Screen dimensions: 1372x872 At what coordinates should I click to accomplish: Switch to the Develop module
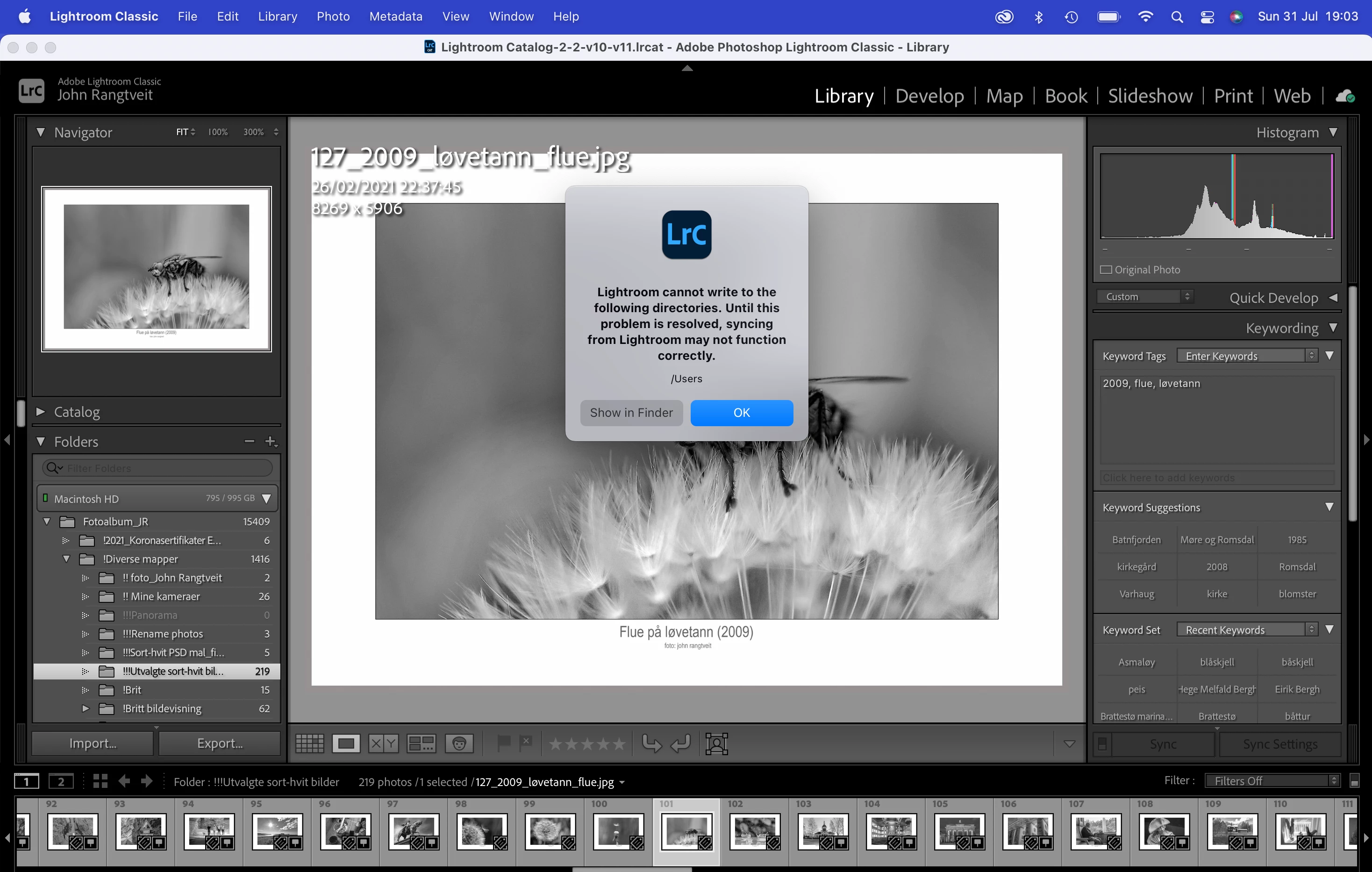click(929, 96)
